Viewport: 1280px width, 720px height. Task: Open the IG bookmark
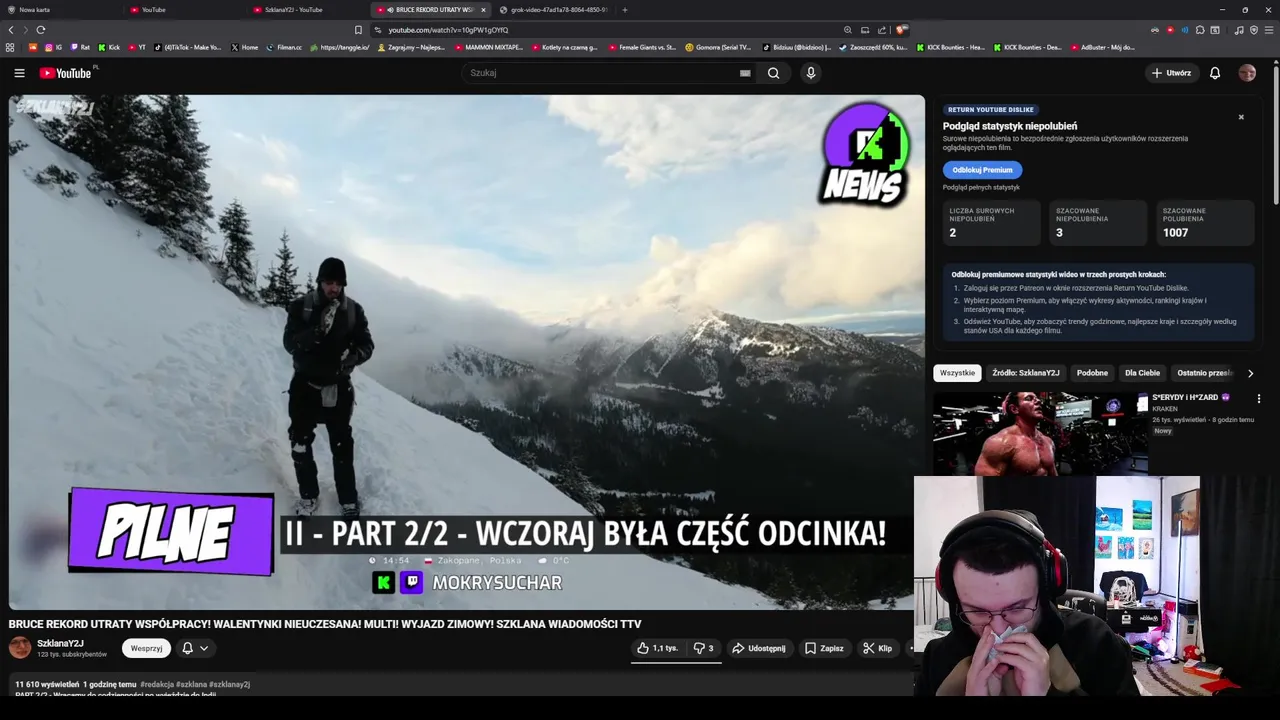pos(53,47)
